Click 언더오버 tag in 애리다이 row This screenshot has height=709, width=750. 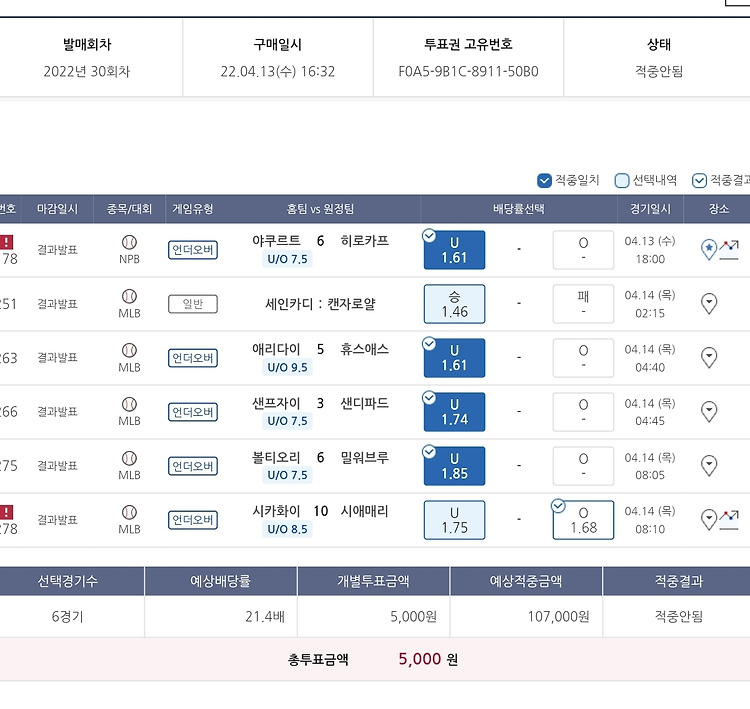[193, 358]
